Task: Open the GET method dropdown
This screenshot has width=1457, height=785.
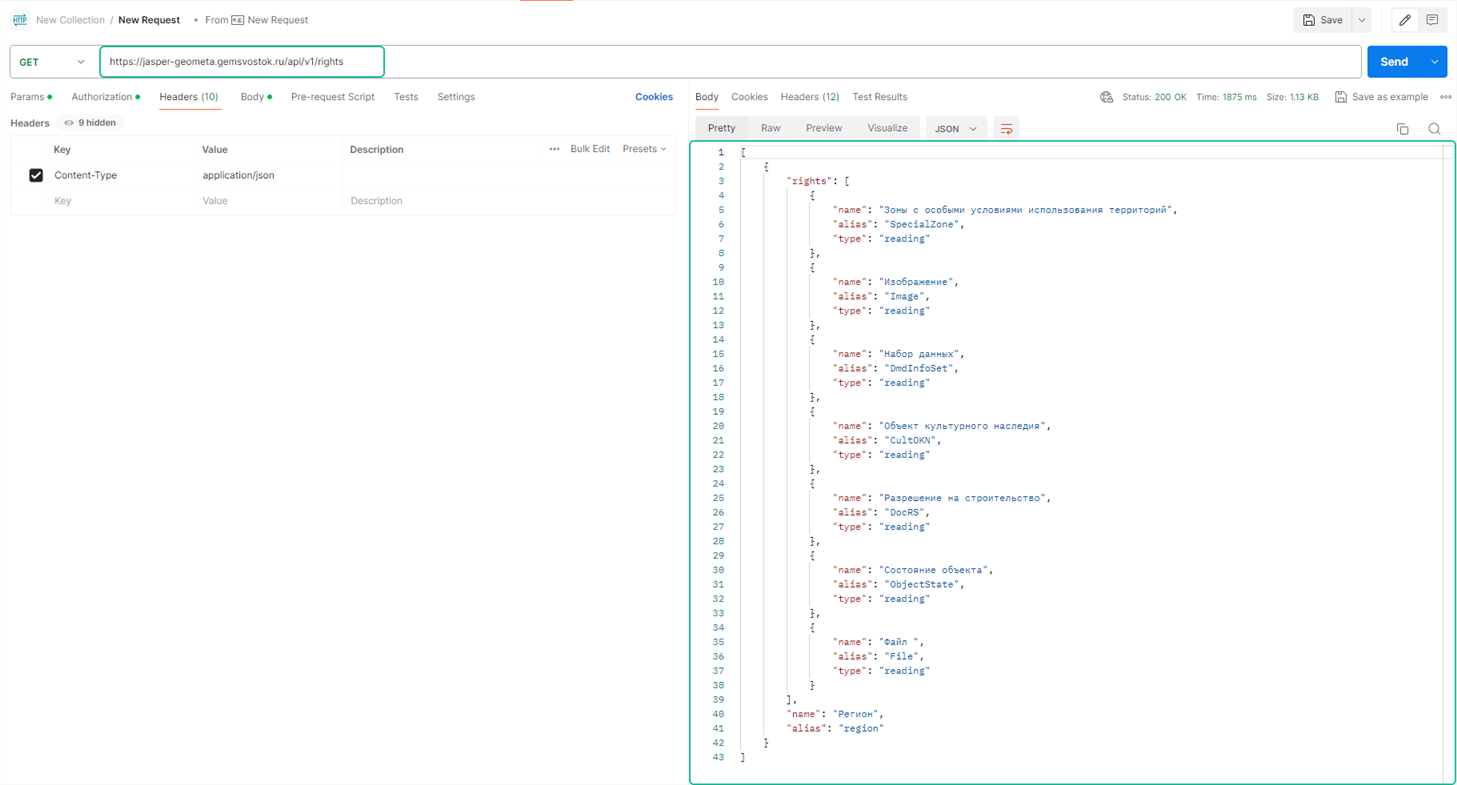Action: (53, 62)
